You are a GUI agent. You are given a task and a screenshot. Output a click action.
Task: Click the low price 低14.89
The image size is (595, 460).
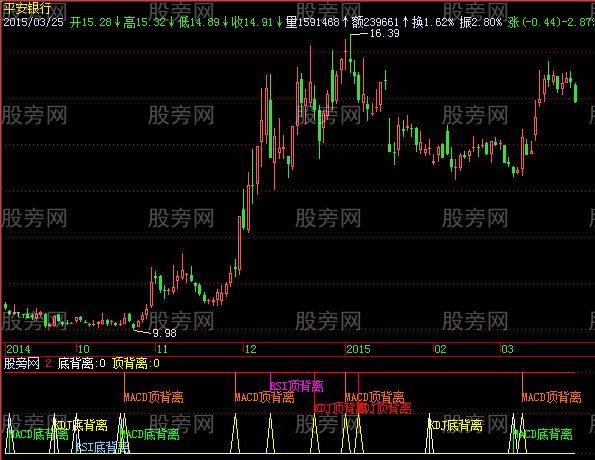coord(199,22)
